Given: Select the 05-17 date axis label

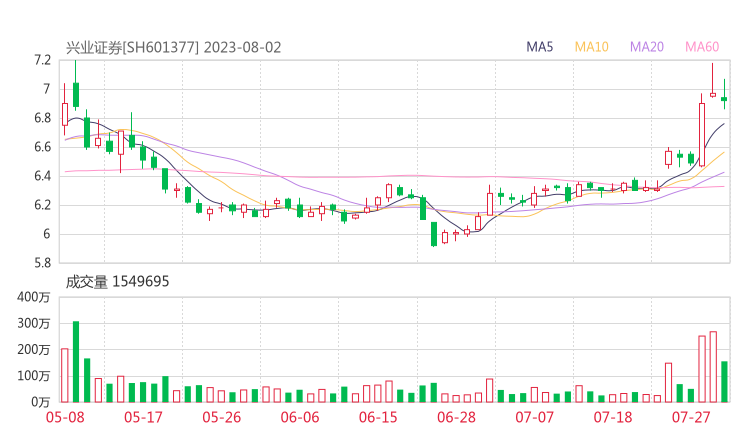Looking at the screenshot, I should [143, 417].
